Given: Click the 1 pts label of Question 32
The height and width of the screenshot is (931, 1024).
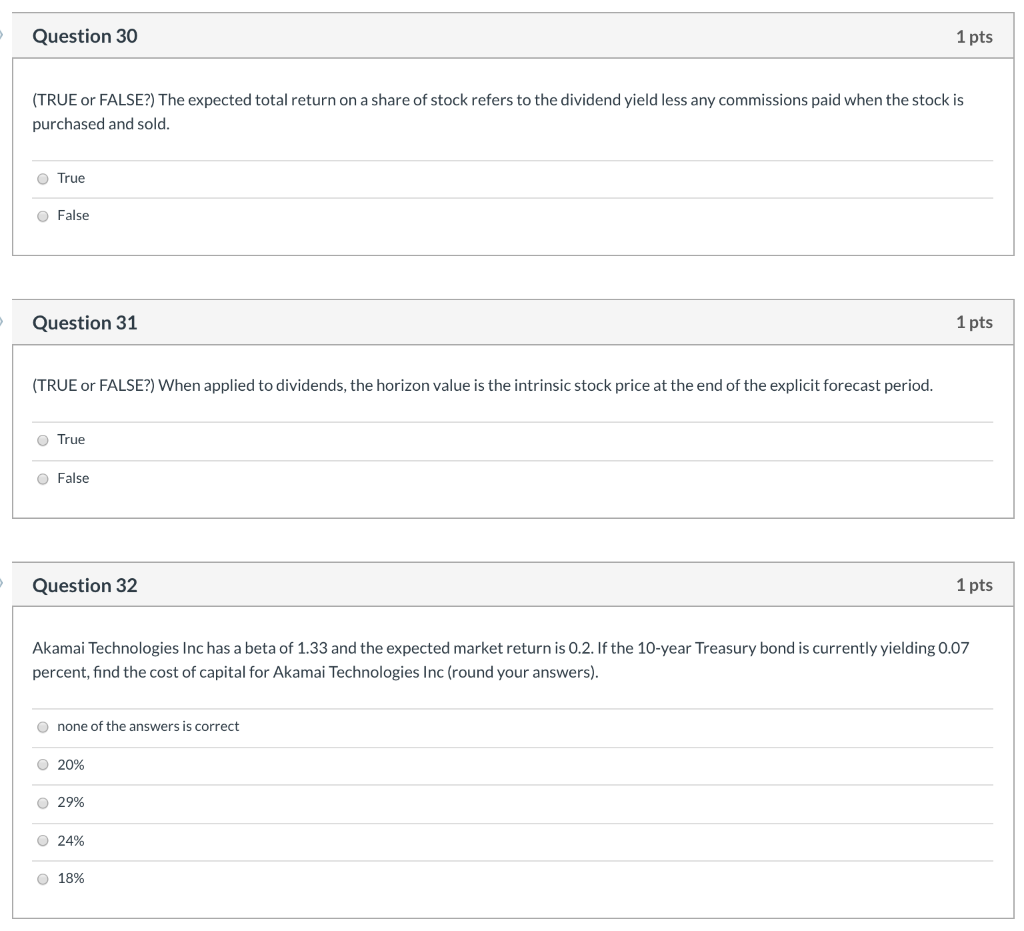Looking at the screenshot, I should pyautogui.click(x=973, y=586).
